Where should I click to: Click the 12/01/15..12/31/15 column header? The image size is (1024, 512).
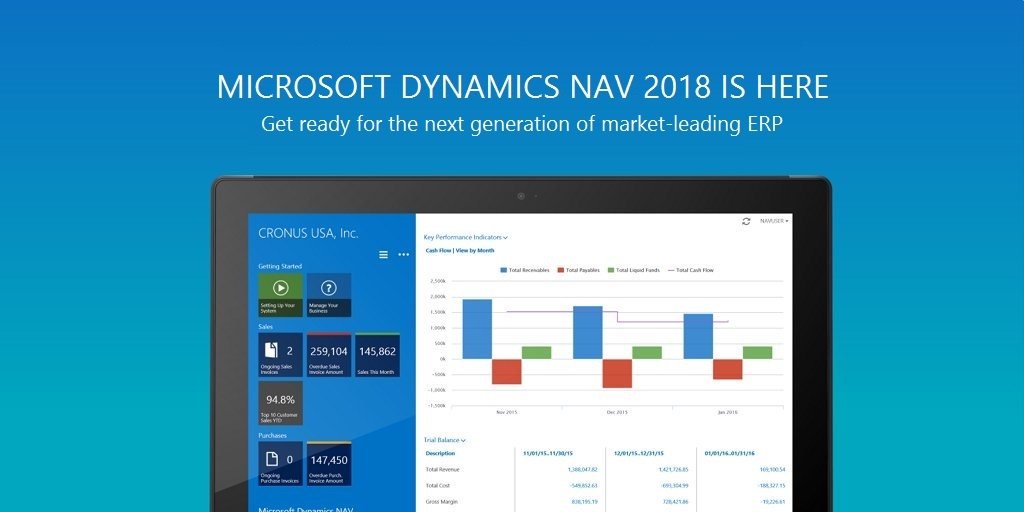point(639,453)
